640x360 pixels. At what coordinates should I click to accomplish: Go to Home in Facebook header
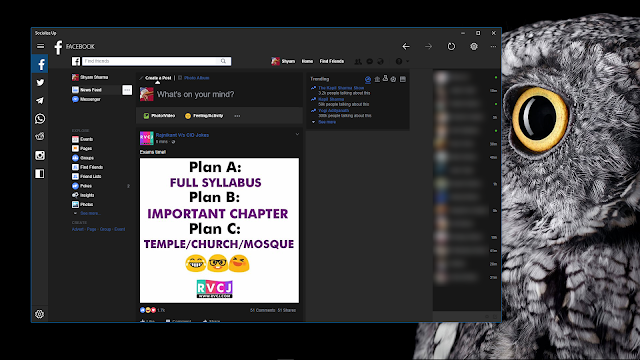(307, 61)
